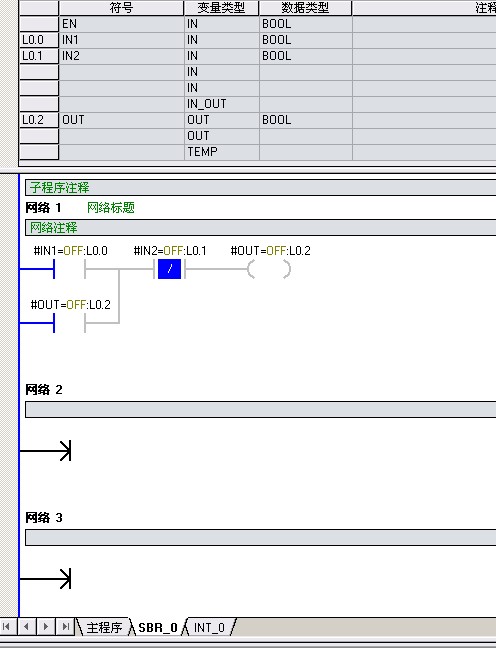Go to first tab using scroll arrow

coord(7,626)
